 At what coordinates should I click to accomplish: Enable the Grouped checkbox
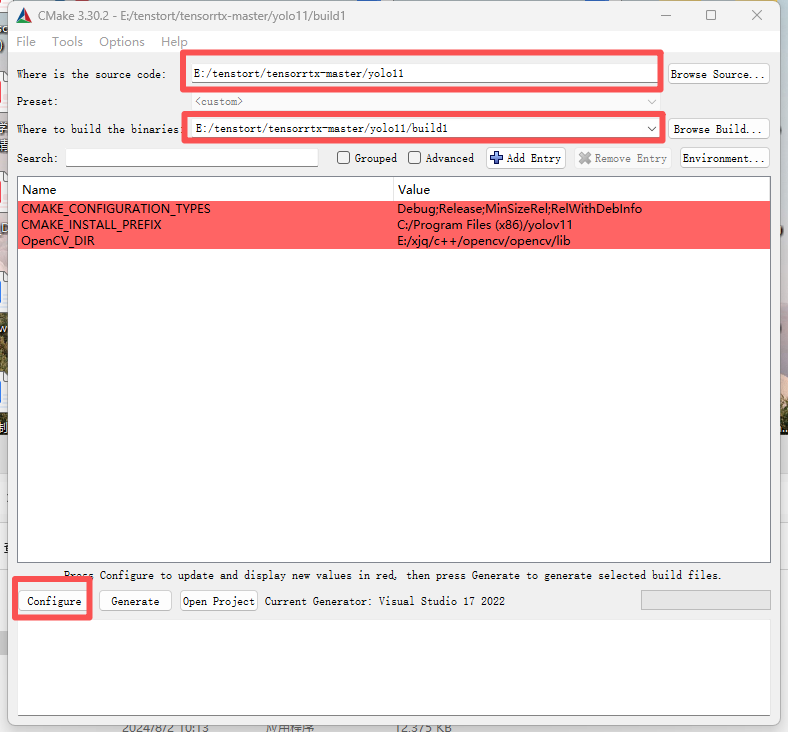(343, 158)
